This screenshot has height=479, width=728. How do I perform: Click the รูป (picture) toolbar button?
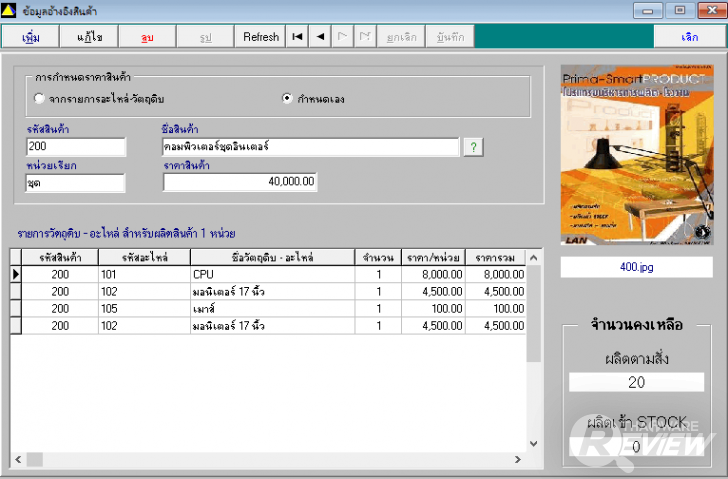[x=206, y=37]
